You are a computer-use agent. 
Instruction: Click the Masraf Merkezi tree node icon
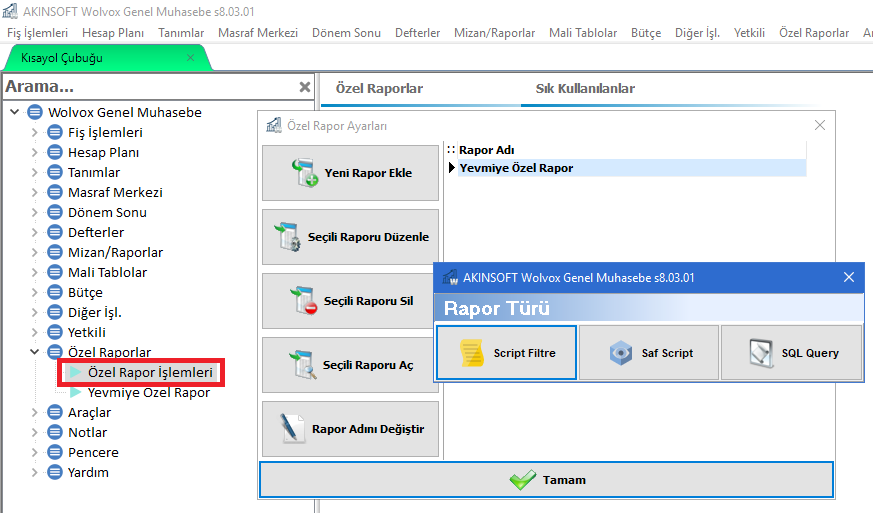pos(55,192)
